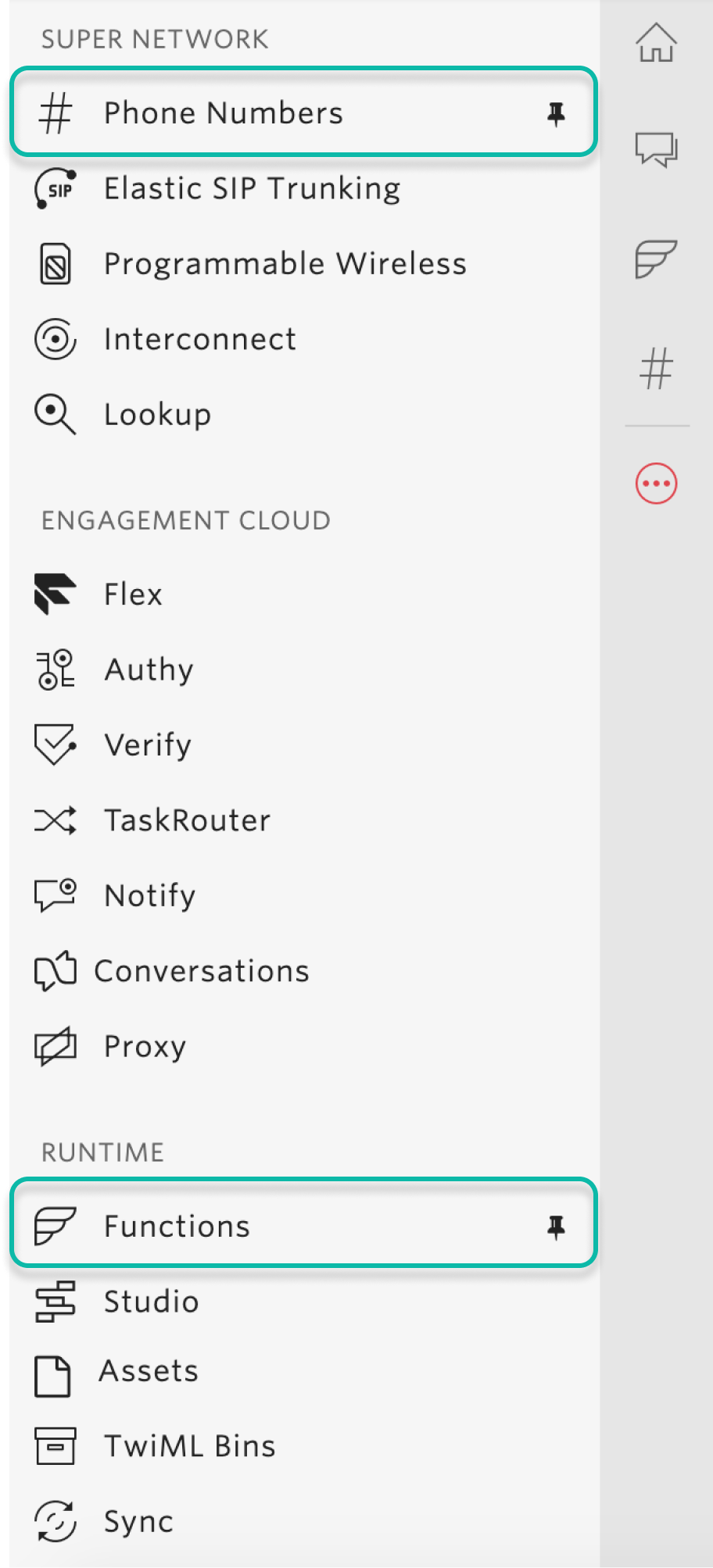Click the home icon in right rail
This screenshot has height=1568, width=713.
pos(656,42)
